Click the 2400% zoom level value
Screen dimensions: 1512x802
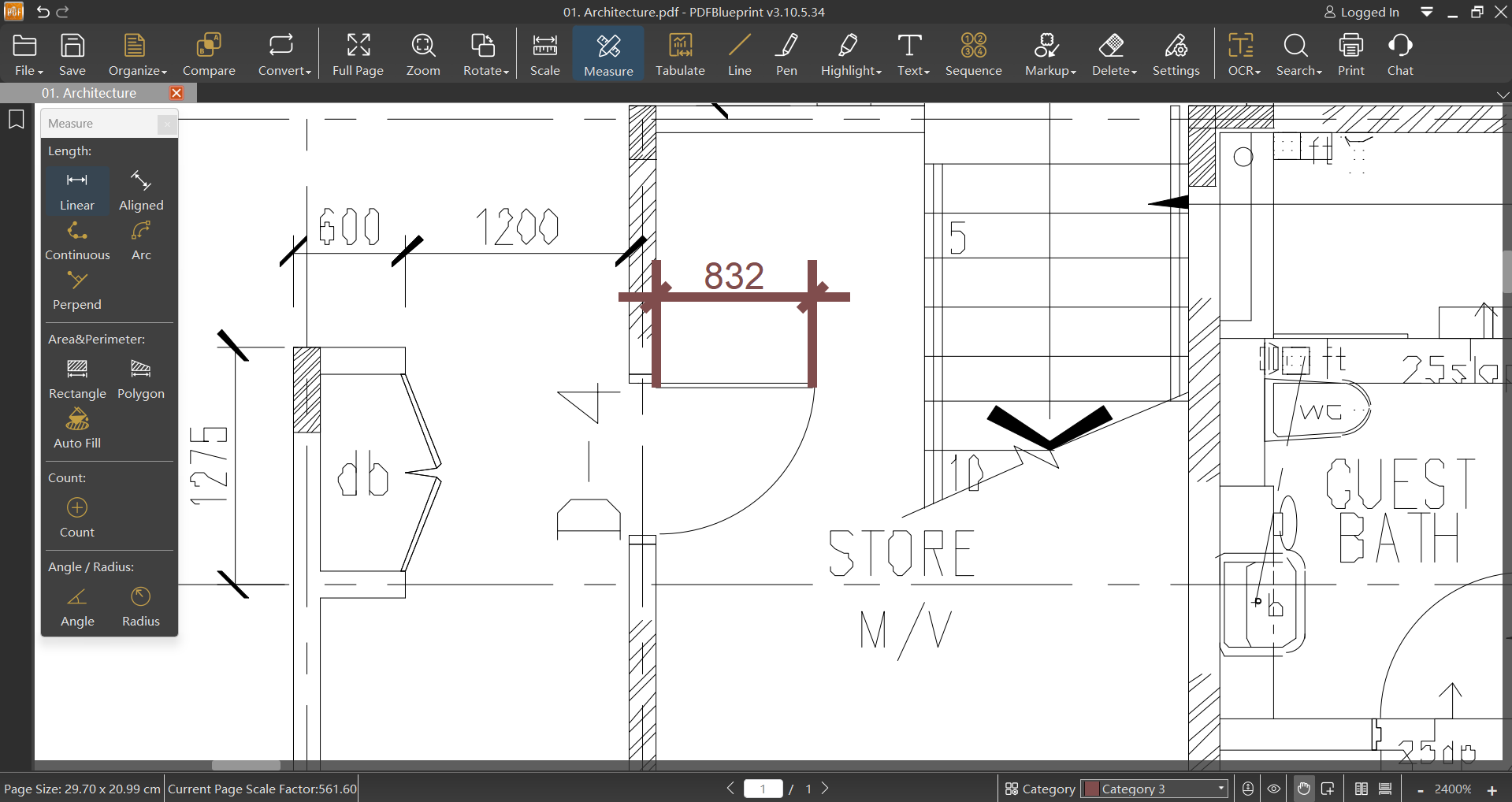[1453, 789]
